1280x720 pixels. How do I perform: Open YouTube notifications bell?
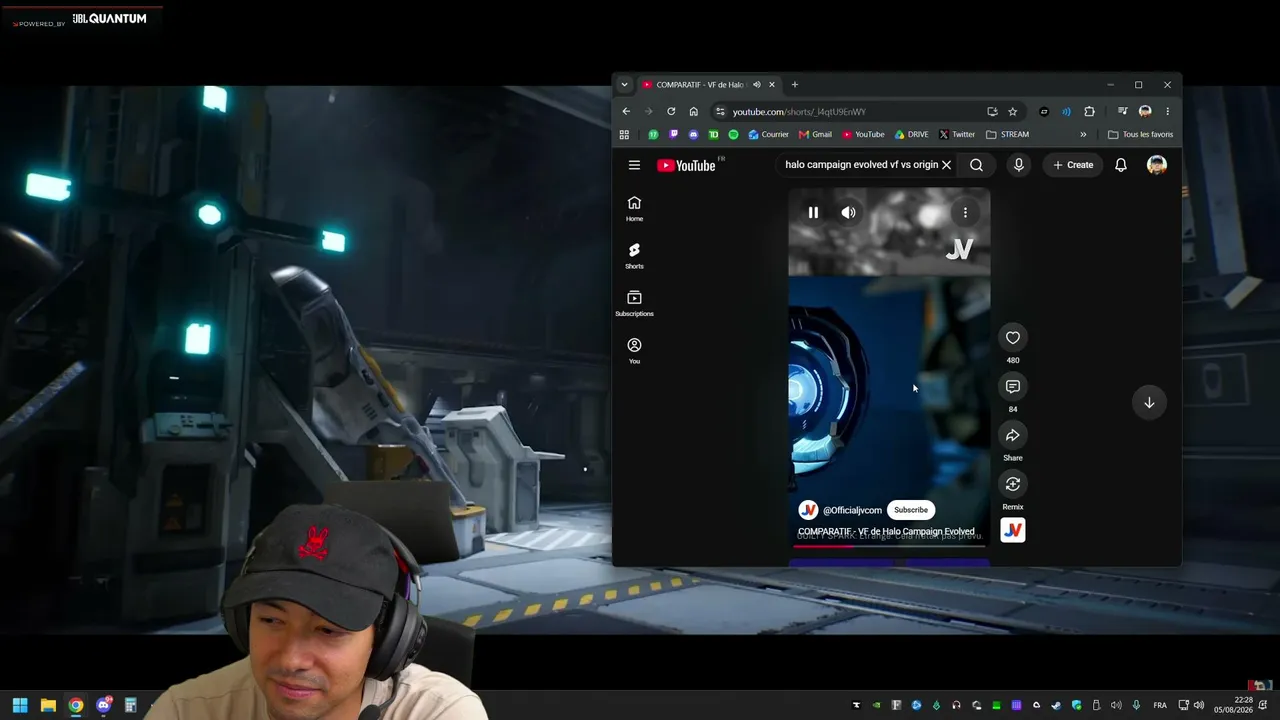1121,165
